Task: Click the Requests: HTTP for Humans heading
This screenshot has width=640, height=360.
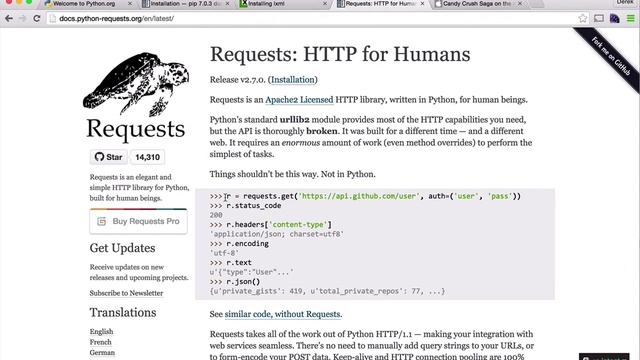Action: (x=340, y=54)
